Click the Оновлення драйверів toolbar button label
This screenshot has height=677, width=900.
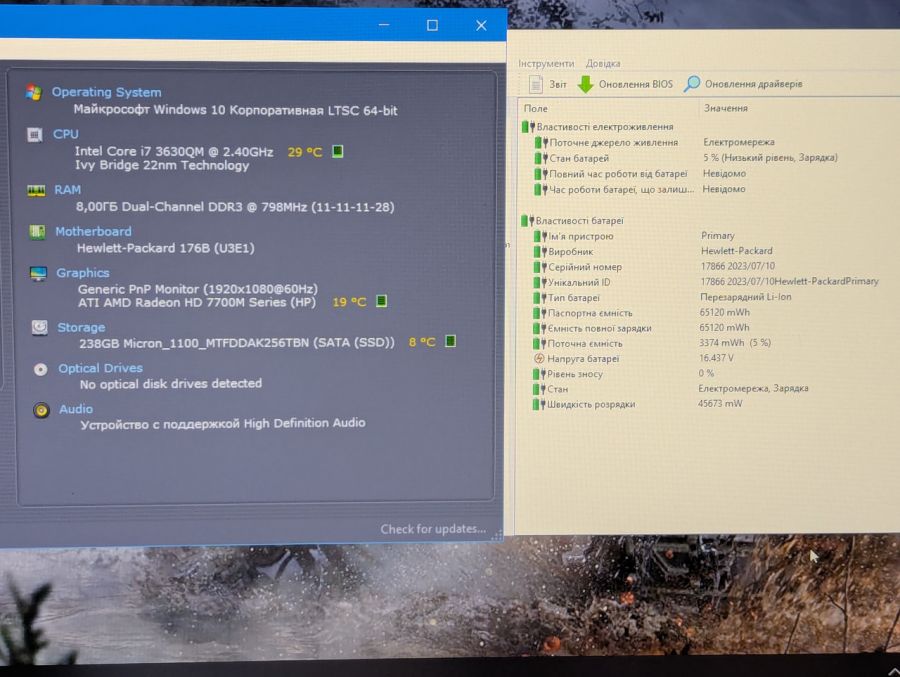pyautogui.click(x=753, y=84)
